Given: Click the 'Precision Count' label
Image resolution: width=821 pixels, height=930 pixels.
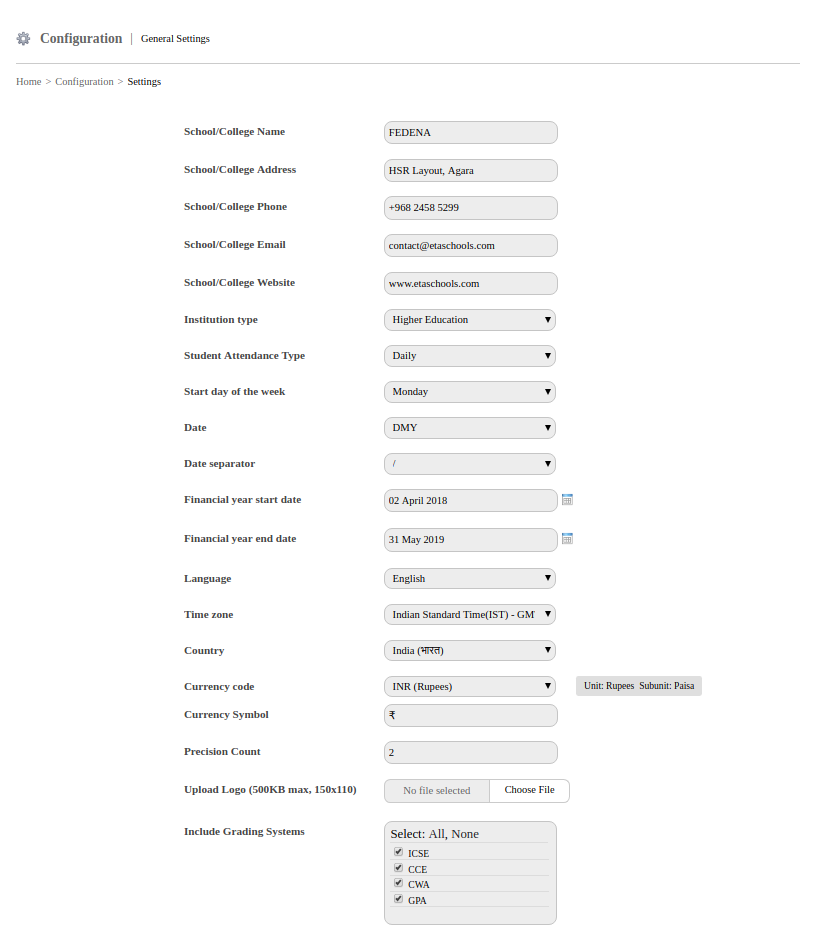Looking at the screenshot, I should pos(222,751).
